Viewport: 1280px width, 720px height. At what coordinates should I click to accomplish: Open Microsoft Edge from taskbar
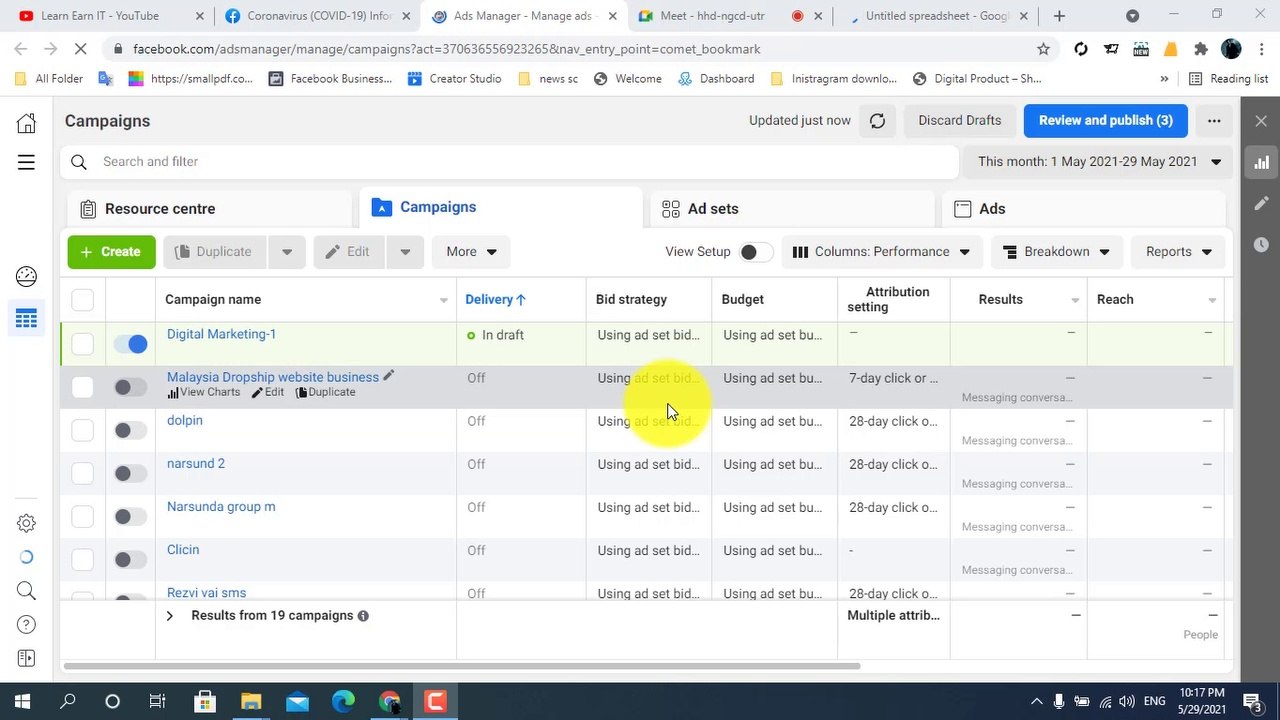click(343, 702)
